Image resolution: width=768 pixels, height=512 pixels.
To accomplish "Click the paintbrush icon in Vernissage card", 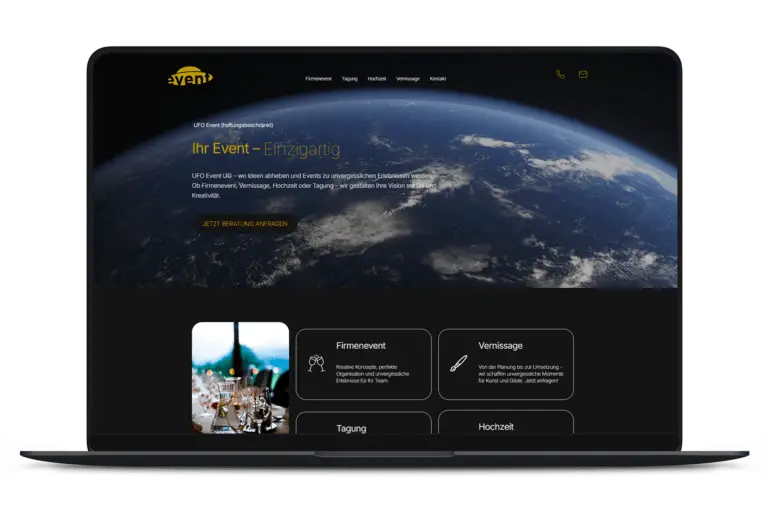I will [x=459, y=364].
